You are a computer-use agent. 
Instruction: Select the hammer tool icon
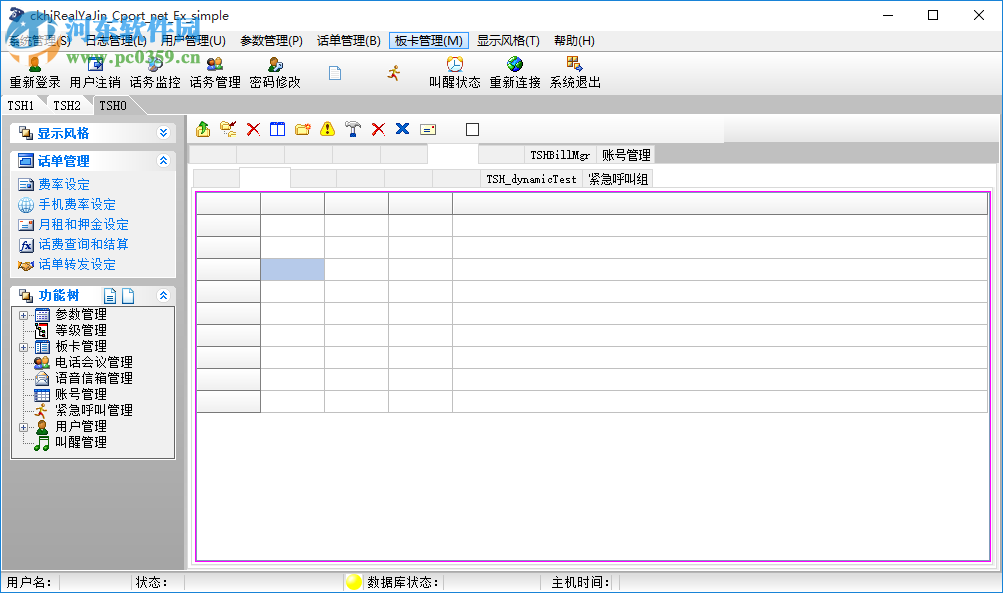coord(352,129)
